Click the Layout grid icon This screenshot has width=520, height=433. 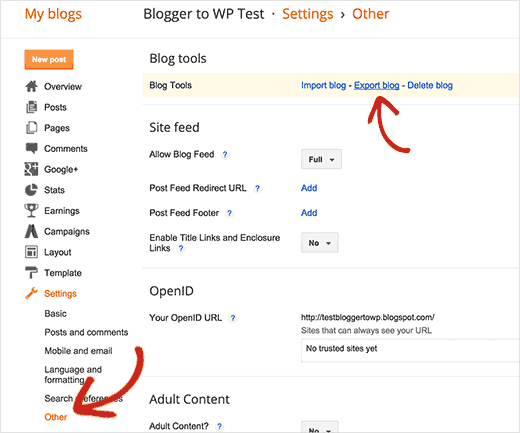31,252
